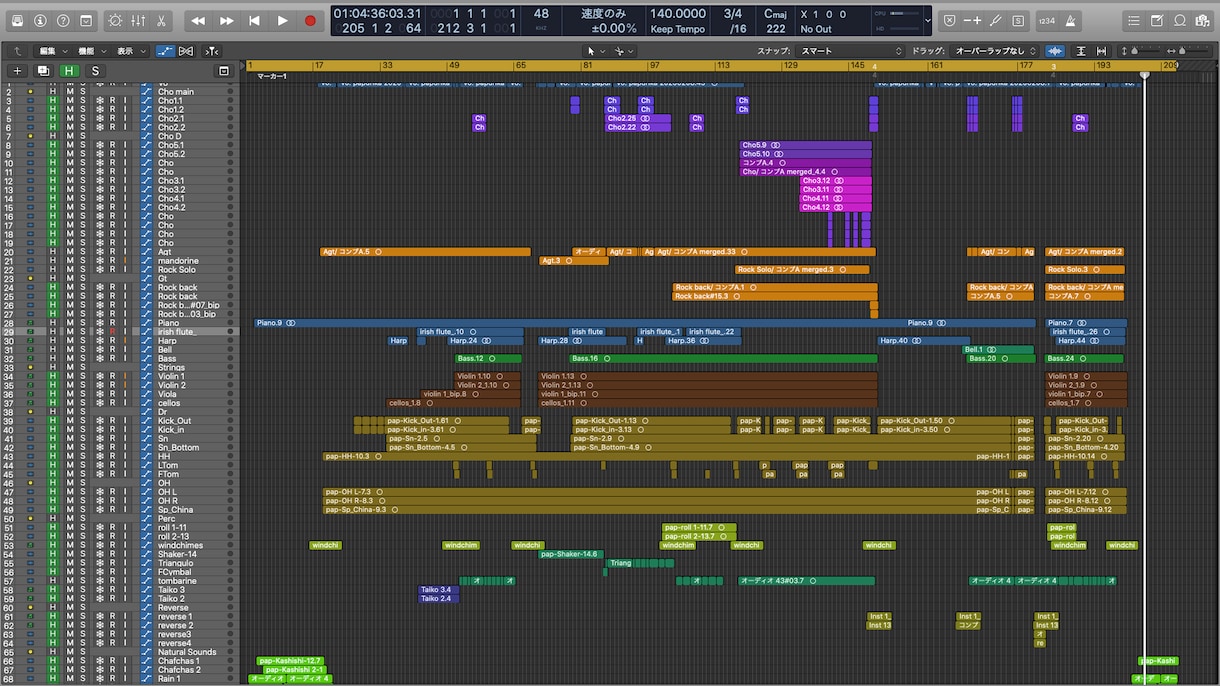
Task: Add a new track with the plus button
Action: click(17, 70)
